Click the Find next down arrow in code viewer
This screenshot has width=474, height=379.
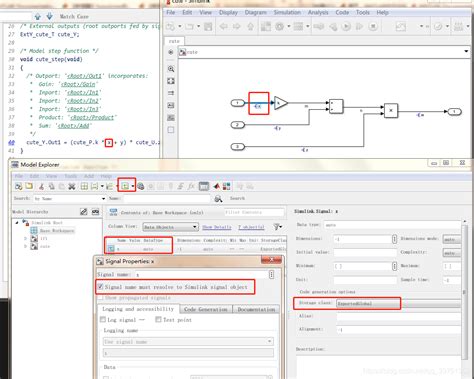coord(49,16)
